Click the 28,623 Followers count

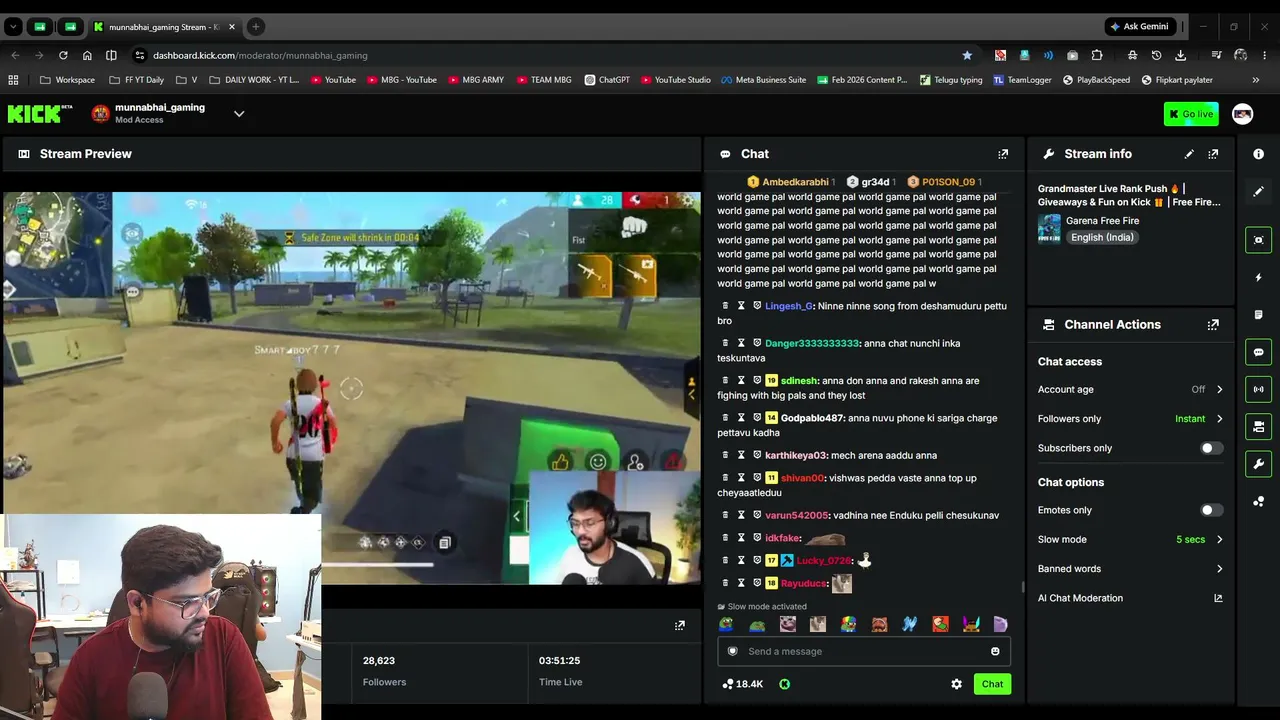(x=379, y=661)
